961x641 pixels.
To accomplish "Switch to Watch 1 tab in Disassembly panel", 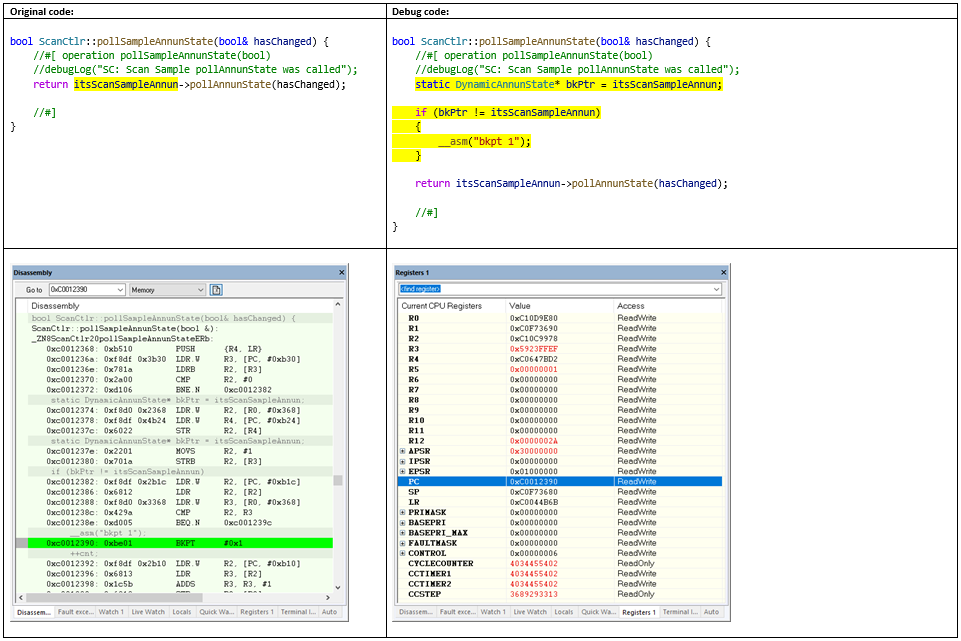I will [x=111, y=612].
